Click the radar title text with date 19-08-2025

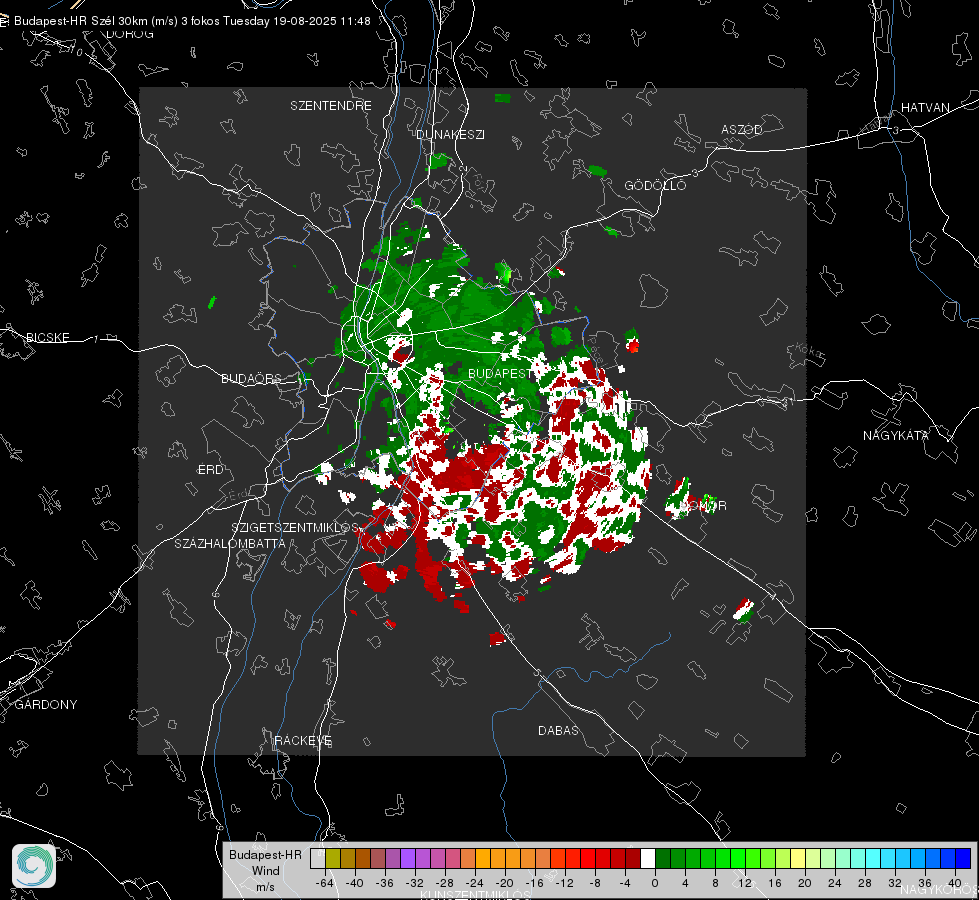click(x=192, y=21)
